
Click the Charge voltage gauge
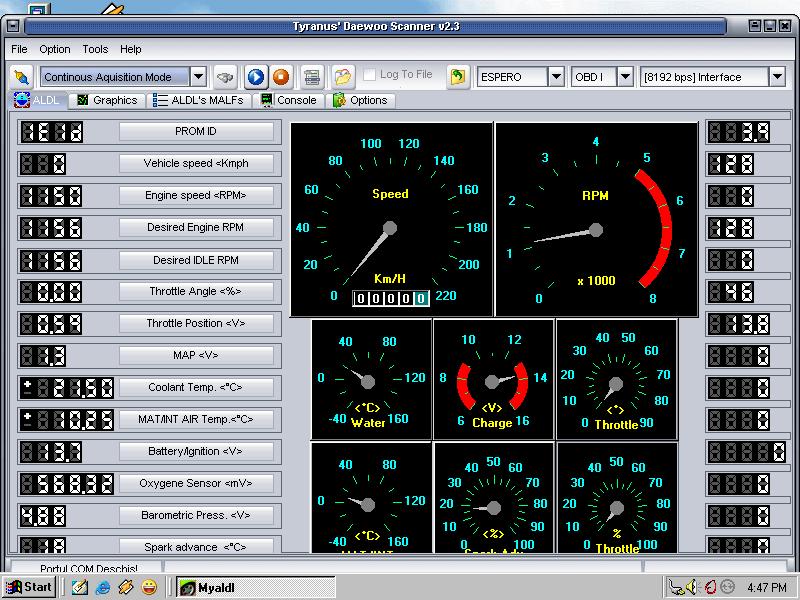point(493,380)
